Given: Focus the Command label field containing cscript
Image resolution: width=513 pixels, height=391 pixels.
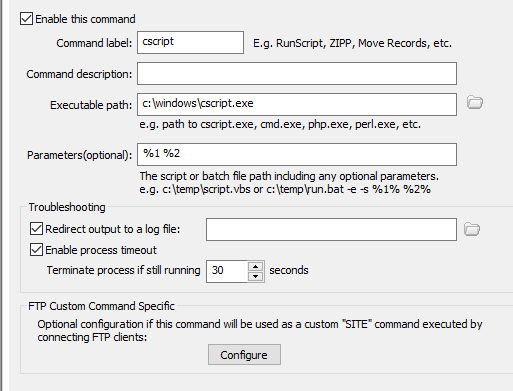Looking at the screenshot, I should pyautogui.click(x=190, y=42).
